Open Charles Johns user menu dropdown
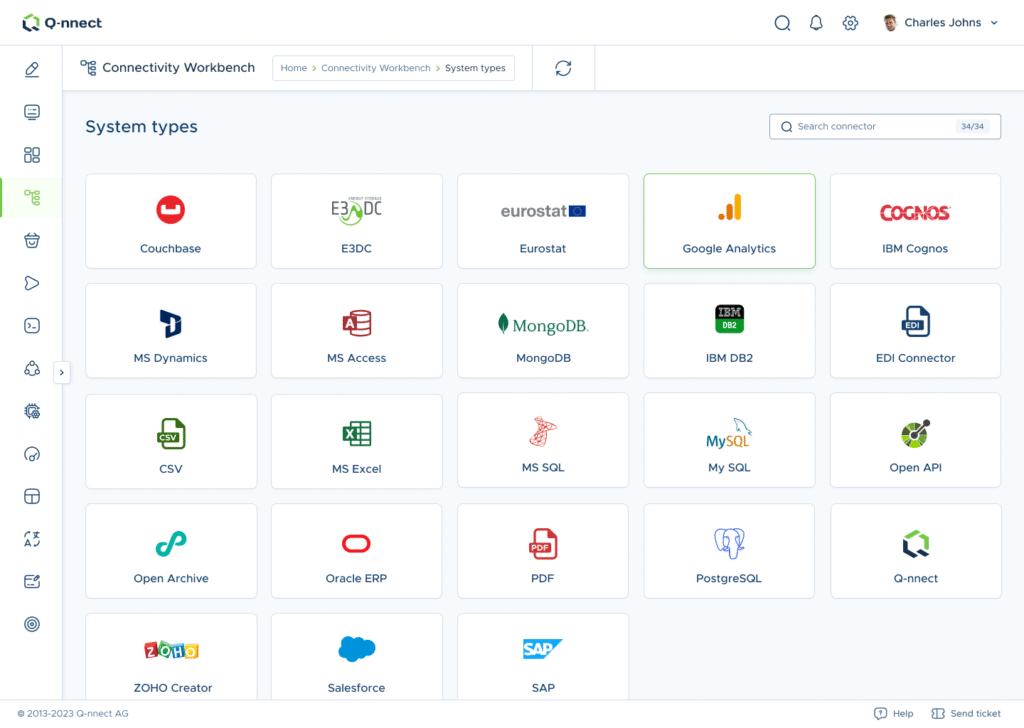This screenshot has height=728, width=1024. tap(940, 23)
